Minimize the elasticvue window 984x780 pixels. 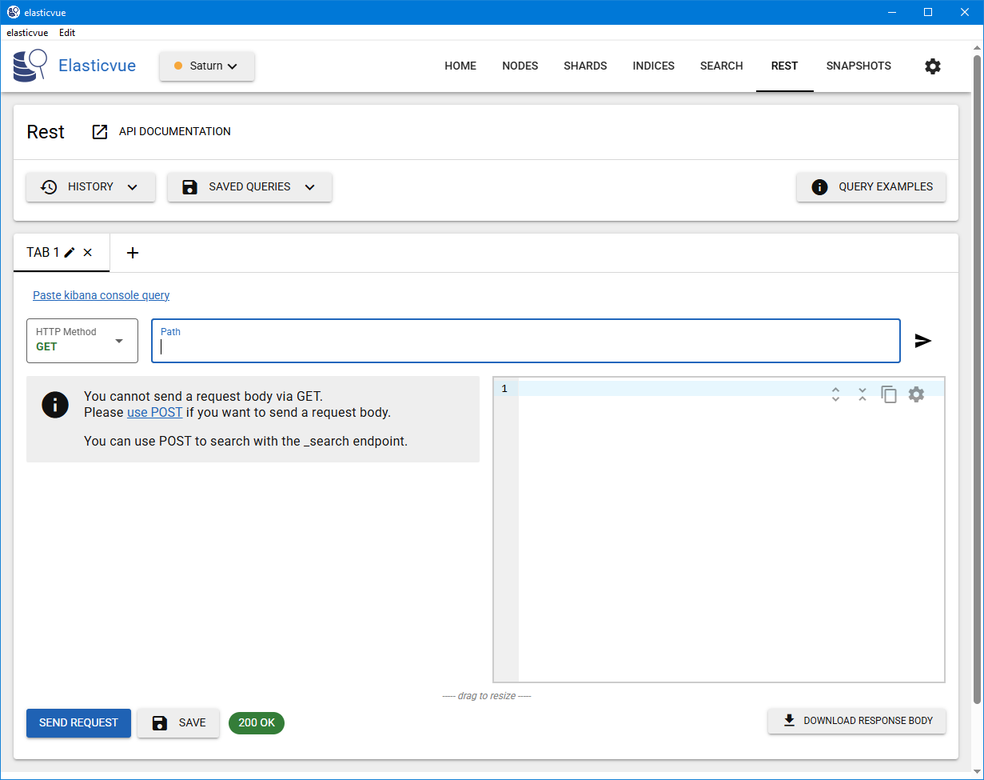(x=892, y=13)
